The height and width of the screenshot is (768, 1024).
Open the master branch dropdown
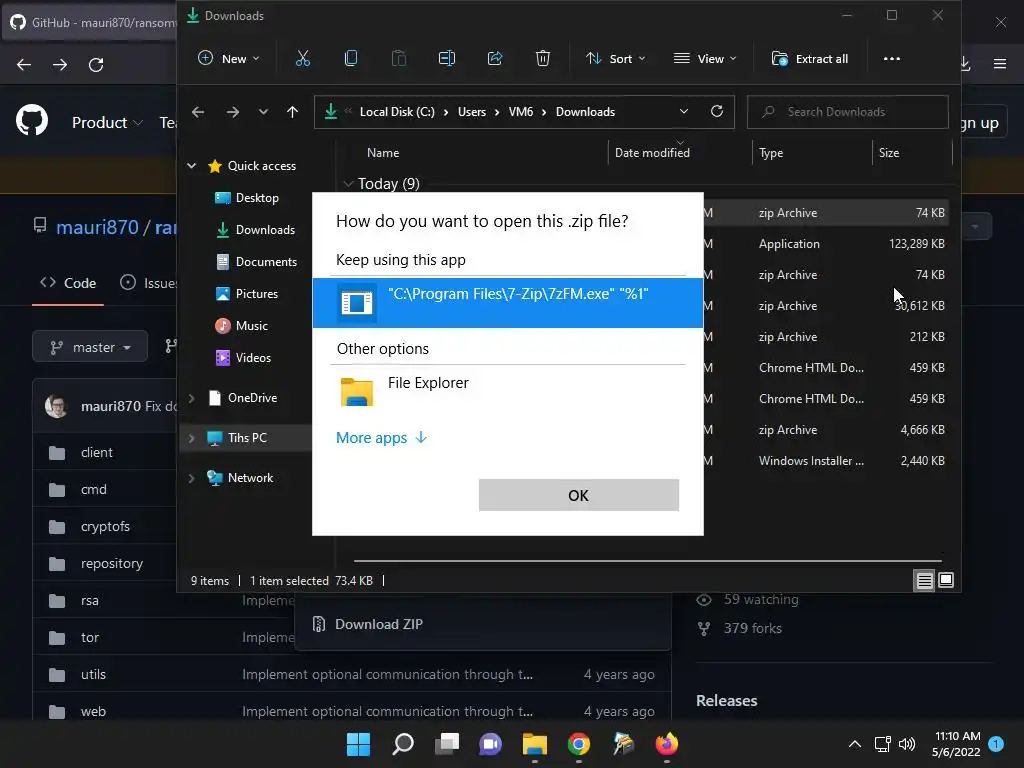coord(90,347)
